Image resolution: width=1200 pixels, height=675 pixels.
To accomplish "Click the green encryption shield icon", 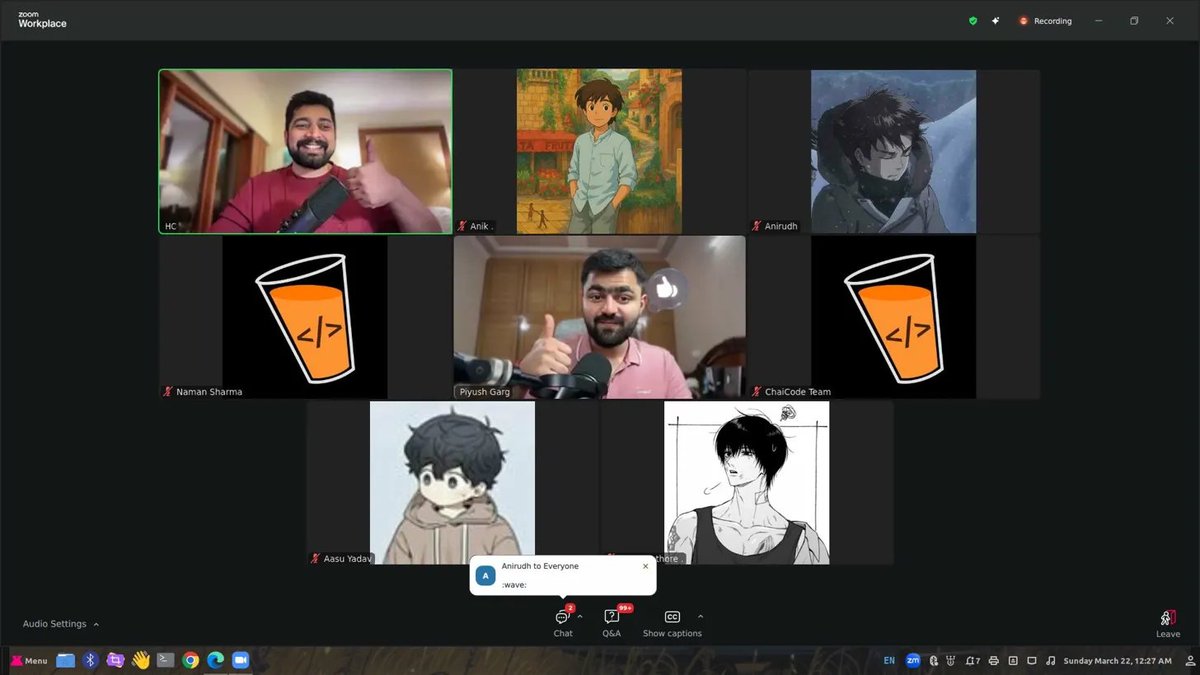I will (973, 20).
